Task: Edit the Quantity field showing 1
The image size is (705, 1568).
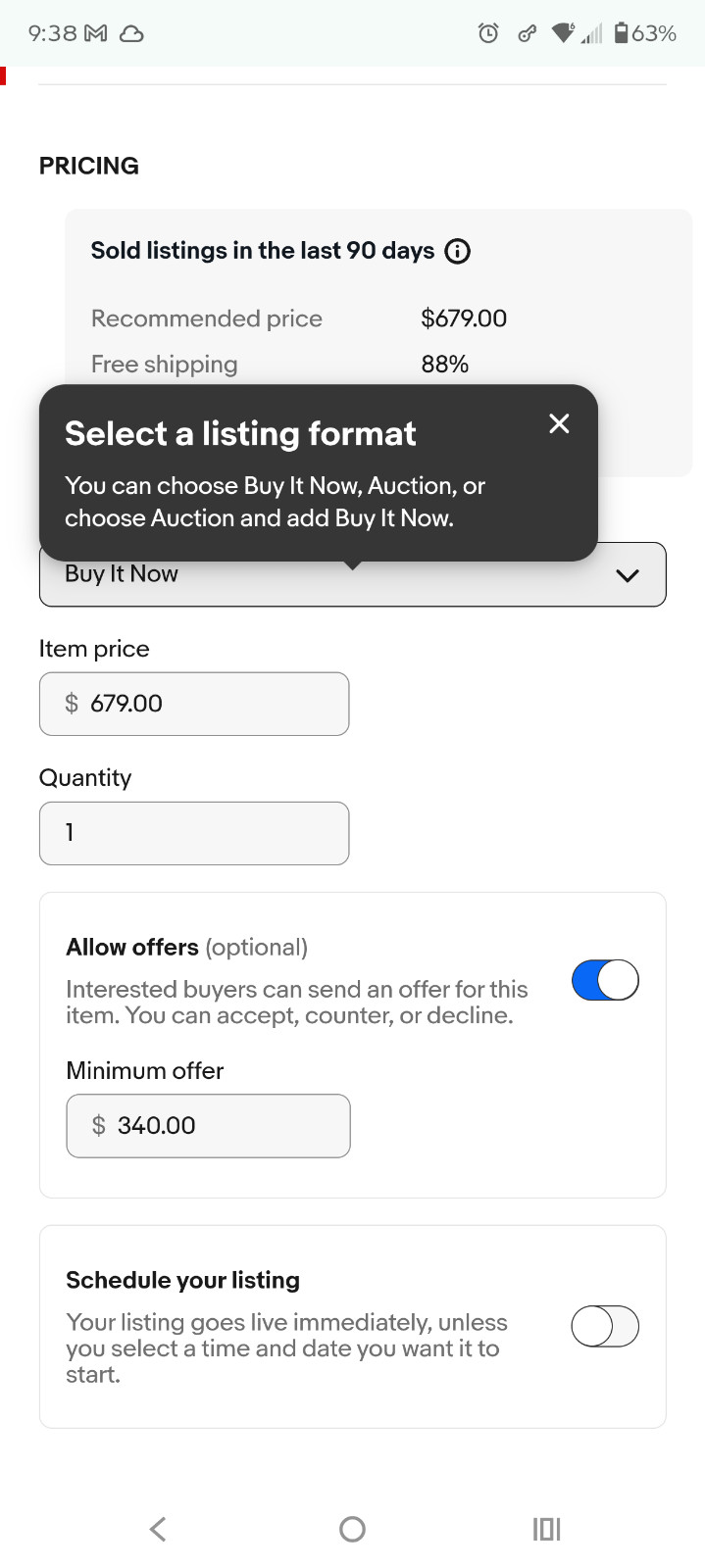Action: pos(194,833)
